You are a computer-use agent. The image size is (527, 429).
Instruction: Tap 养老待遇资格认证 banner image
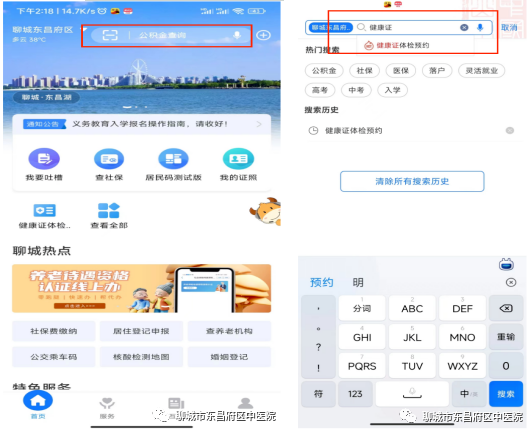(x=141, y=288)
